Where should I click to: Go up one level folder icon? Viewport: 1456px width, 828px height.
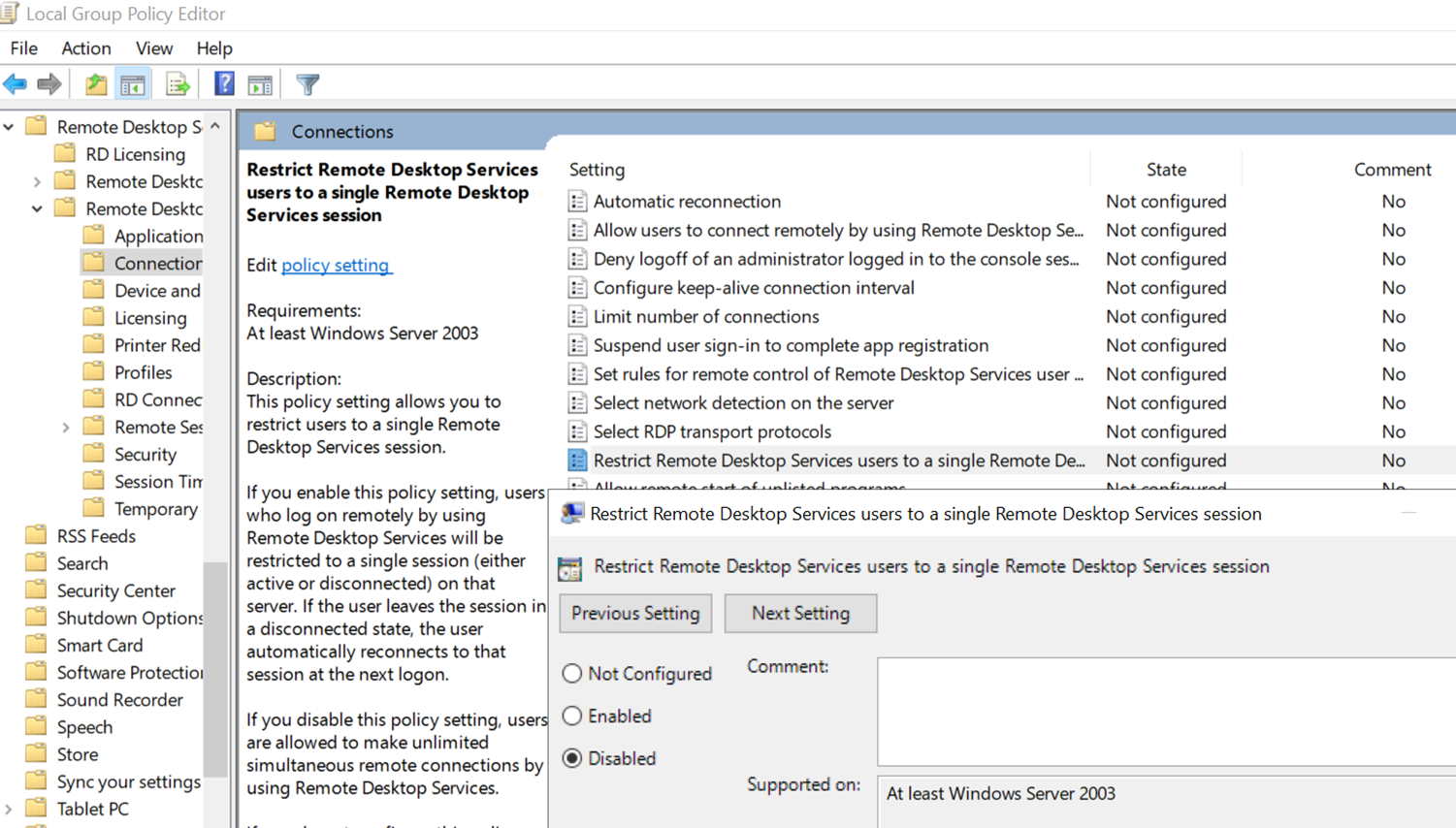pyautogui.click(x=95, y=84)
